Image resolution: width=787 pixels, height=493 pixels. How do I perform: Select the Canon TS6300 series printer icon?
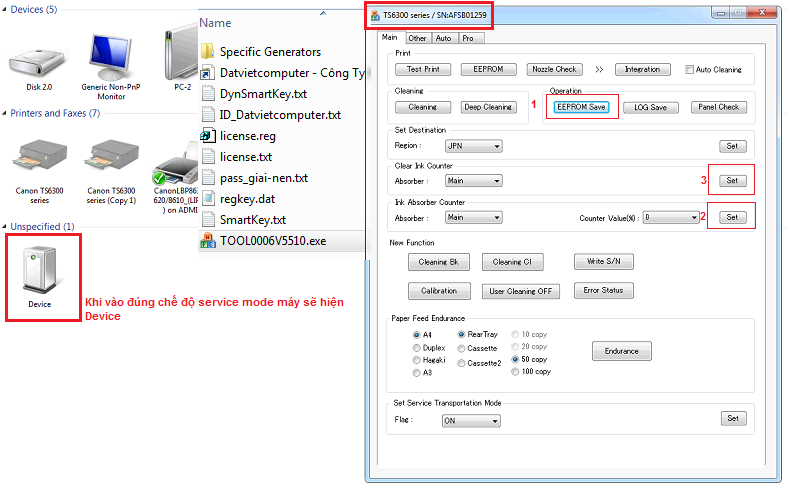pos(40,154)
